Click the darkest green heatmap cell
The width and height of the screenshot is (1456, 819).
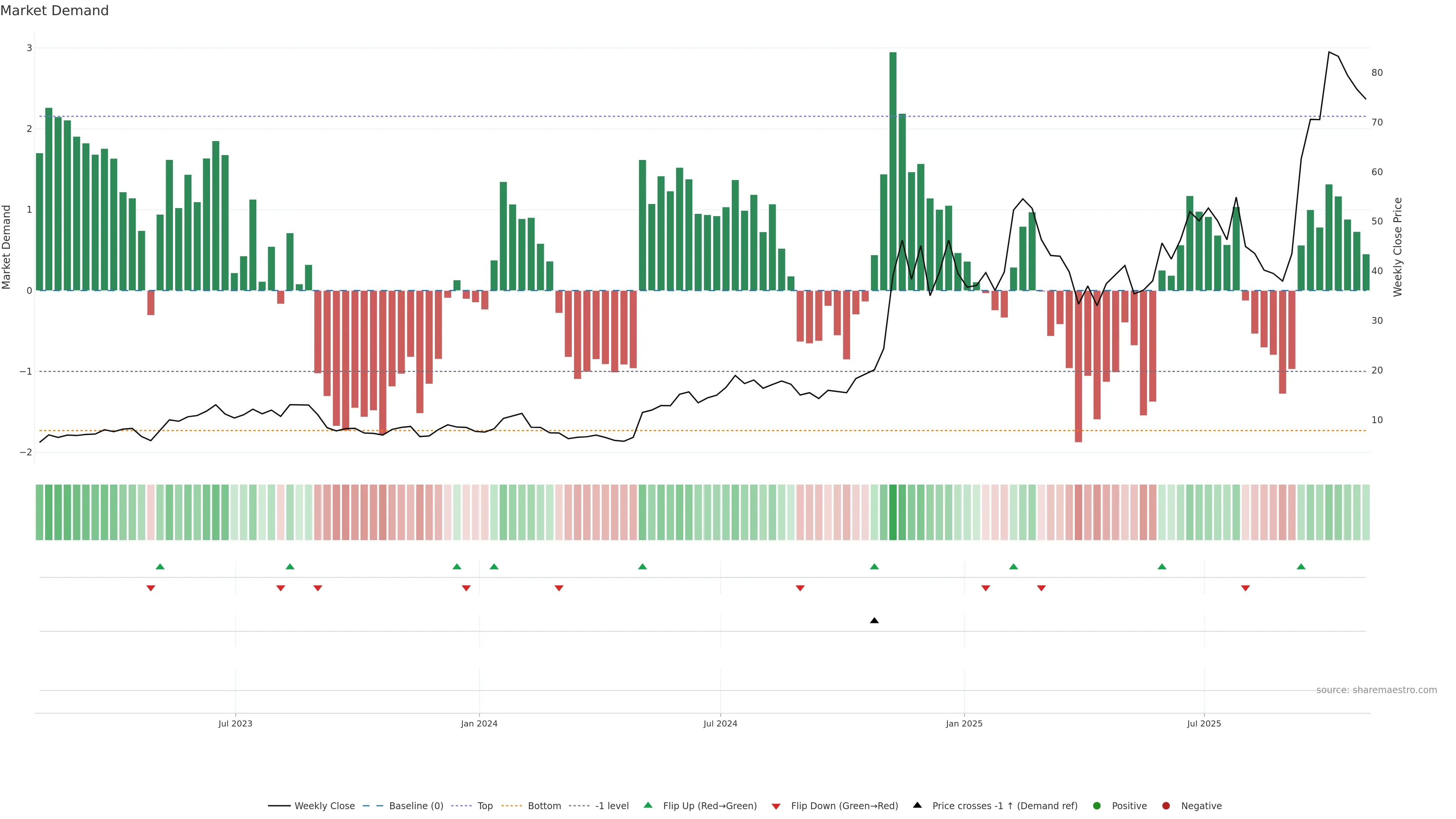click(893, 512)
